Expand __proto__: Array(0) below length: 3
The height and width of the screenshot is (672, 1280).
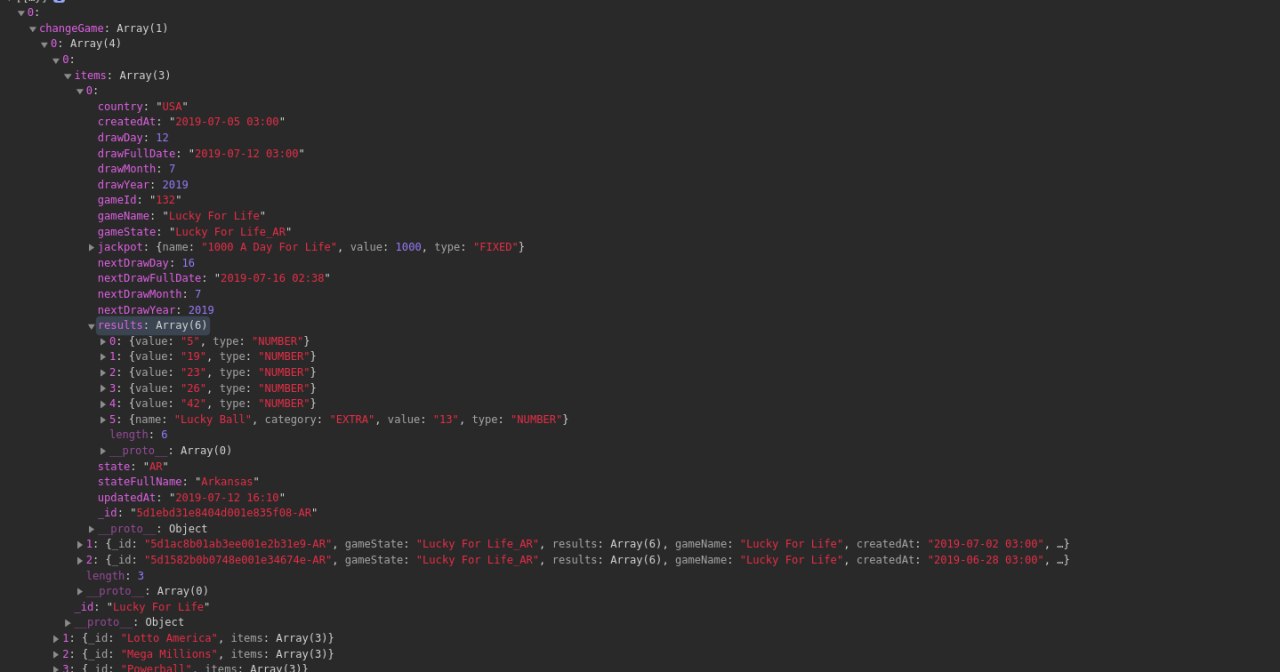[80, 591]
